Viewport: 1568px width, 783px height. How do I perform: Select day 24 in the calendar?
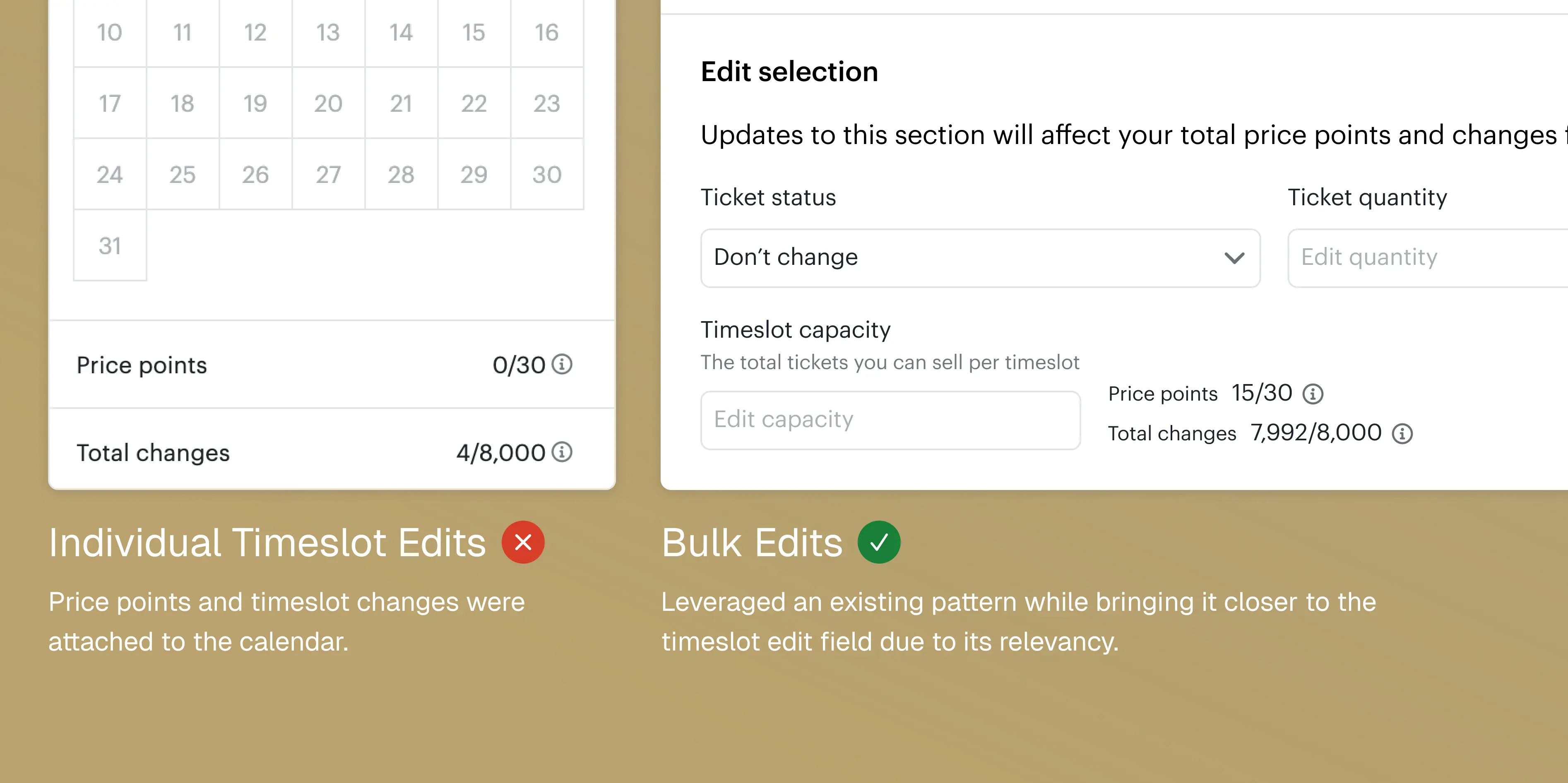click(x=110, y=175)
